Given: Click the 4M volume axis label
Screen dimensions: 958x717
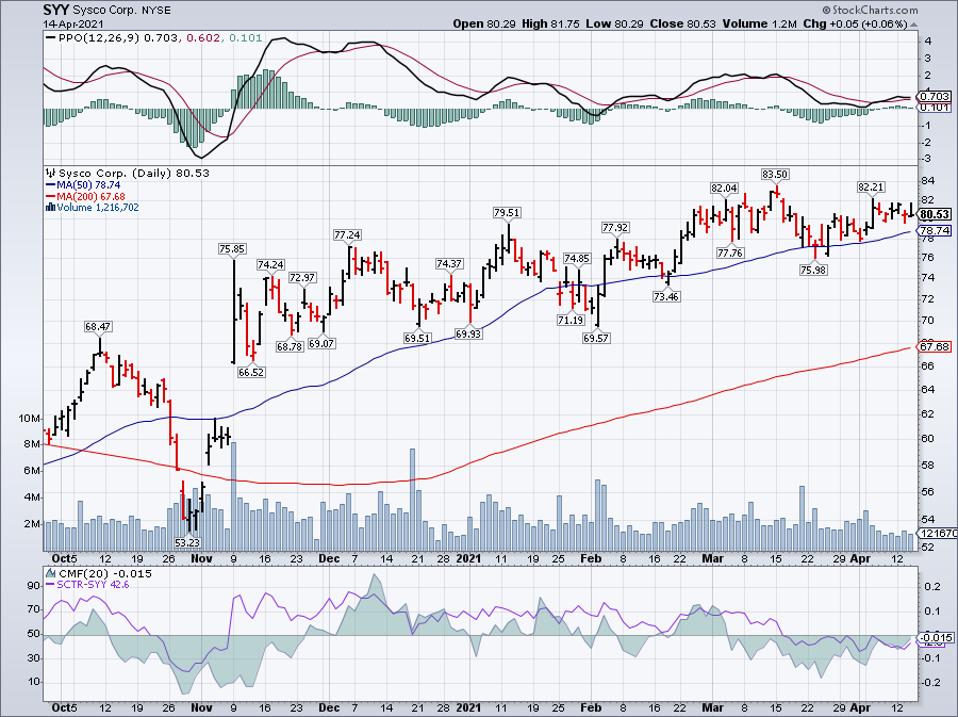Looking at the screenshot, I should pyautogui.click(x=32, y=497).
